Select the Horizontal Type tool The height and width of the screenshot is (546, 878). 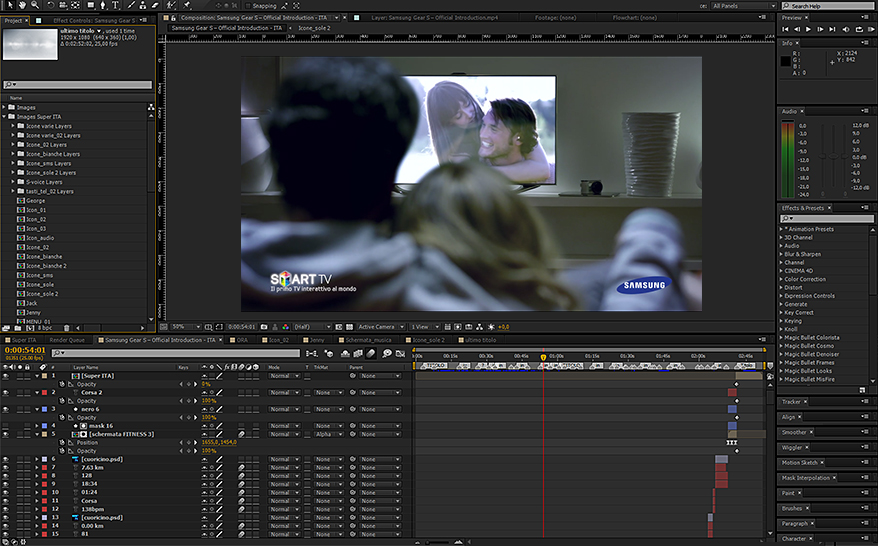(x=115, y=5)
